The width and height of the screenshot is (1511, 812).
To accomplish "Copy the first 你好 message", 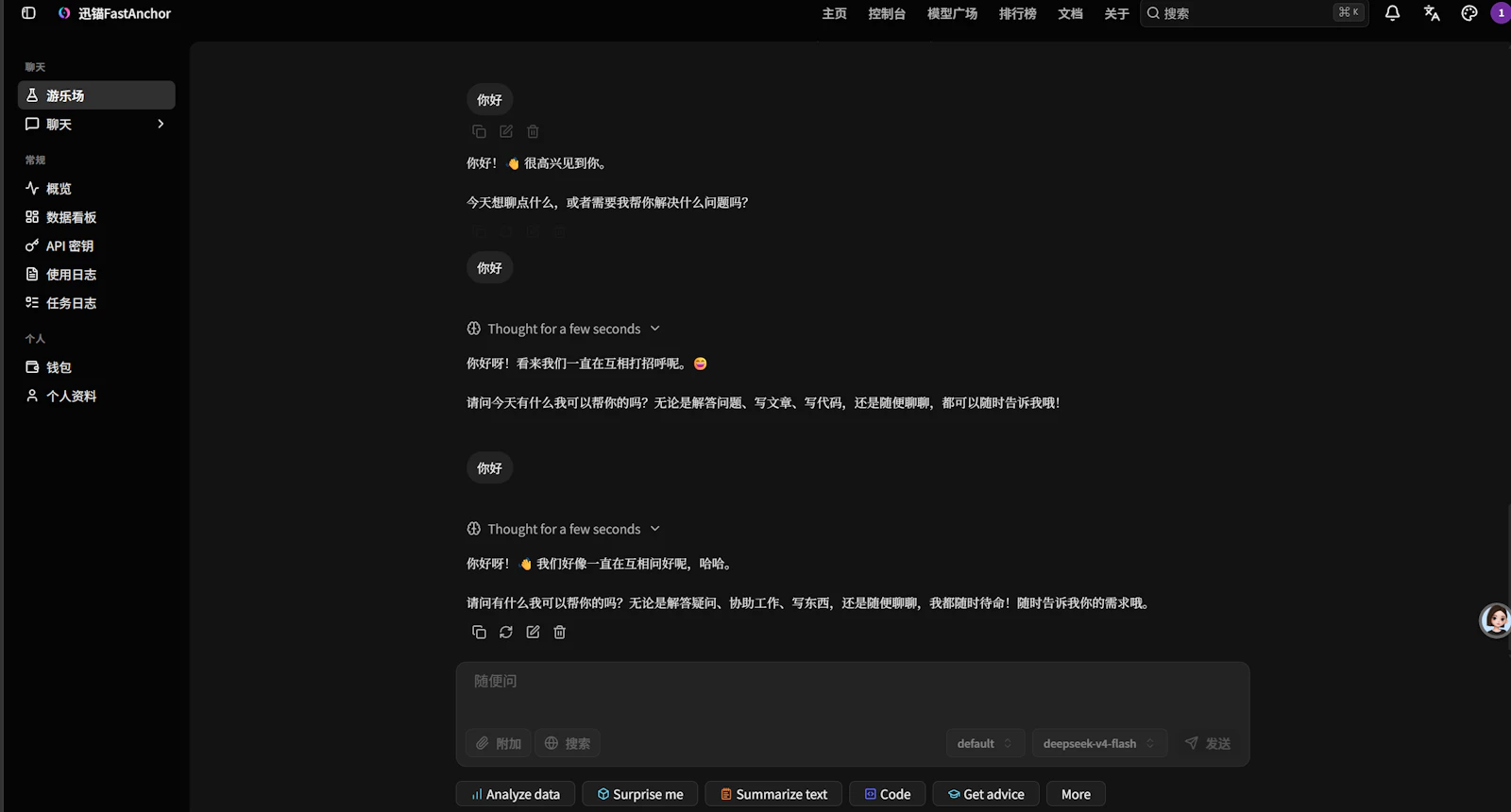I will (479, 131).
